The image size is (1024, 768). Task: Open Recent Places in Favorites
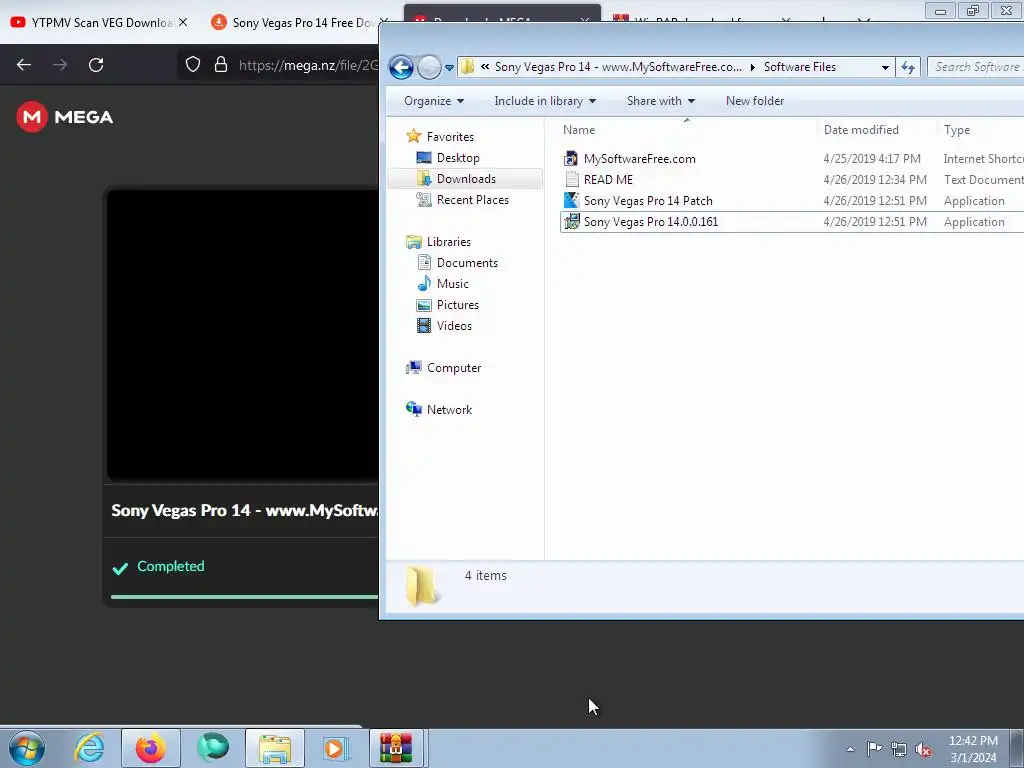click(x=472, y=200)
